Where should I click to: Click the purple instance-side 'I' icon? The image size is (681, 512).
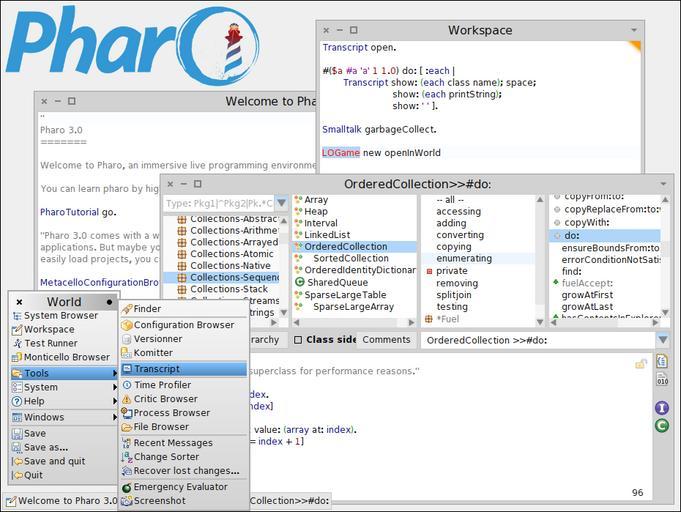coord(662,408)
